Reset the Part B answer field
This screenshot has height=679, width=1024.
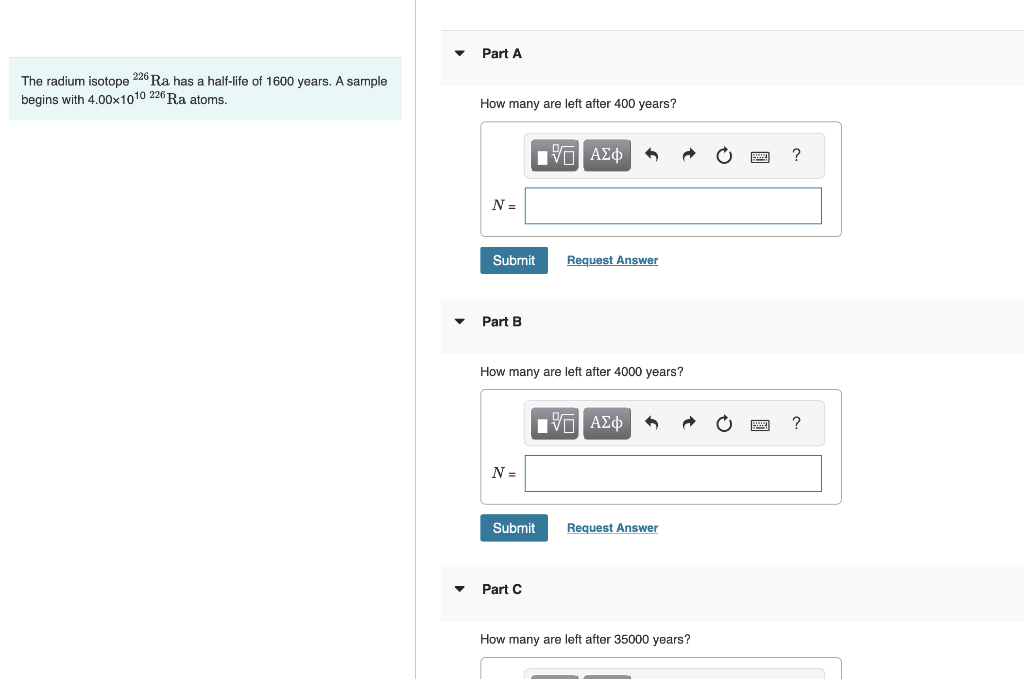click(x=724, y=424)
